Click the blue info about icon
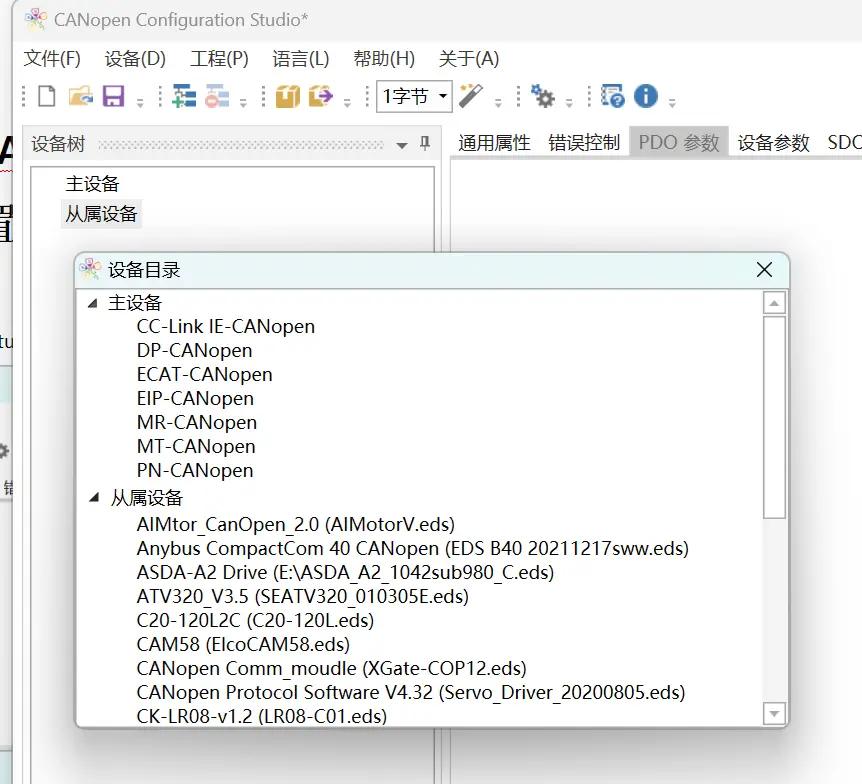The height and width of the screenshot is (784, 862). point(645,96)
